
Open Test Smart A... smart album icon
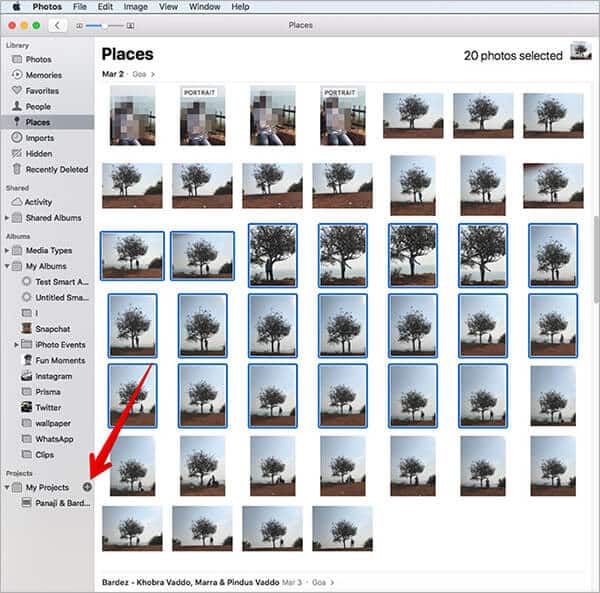(26, 282)
